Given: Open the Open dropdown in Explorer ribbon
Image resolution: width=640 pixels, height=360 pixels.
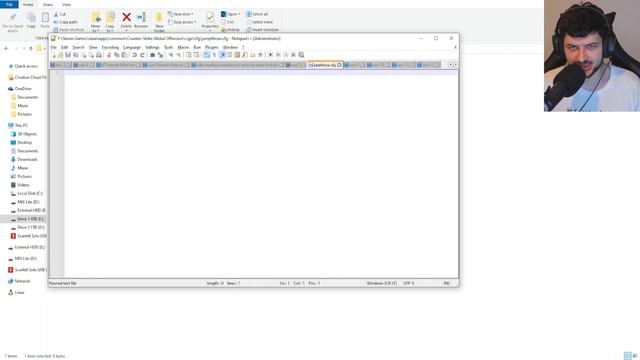Looking at the screenshot, I should (231, 14).
